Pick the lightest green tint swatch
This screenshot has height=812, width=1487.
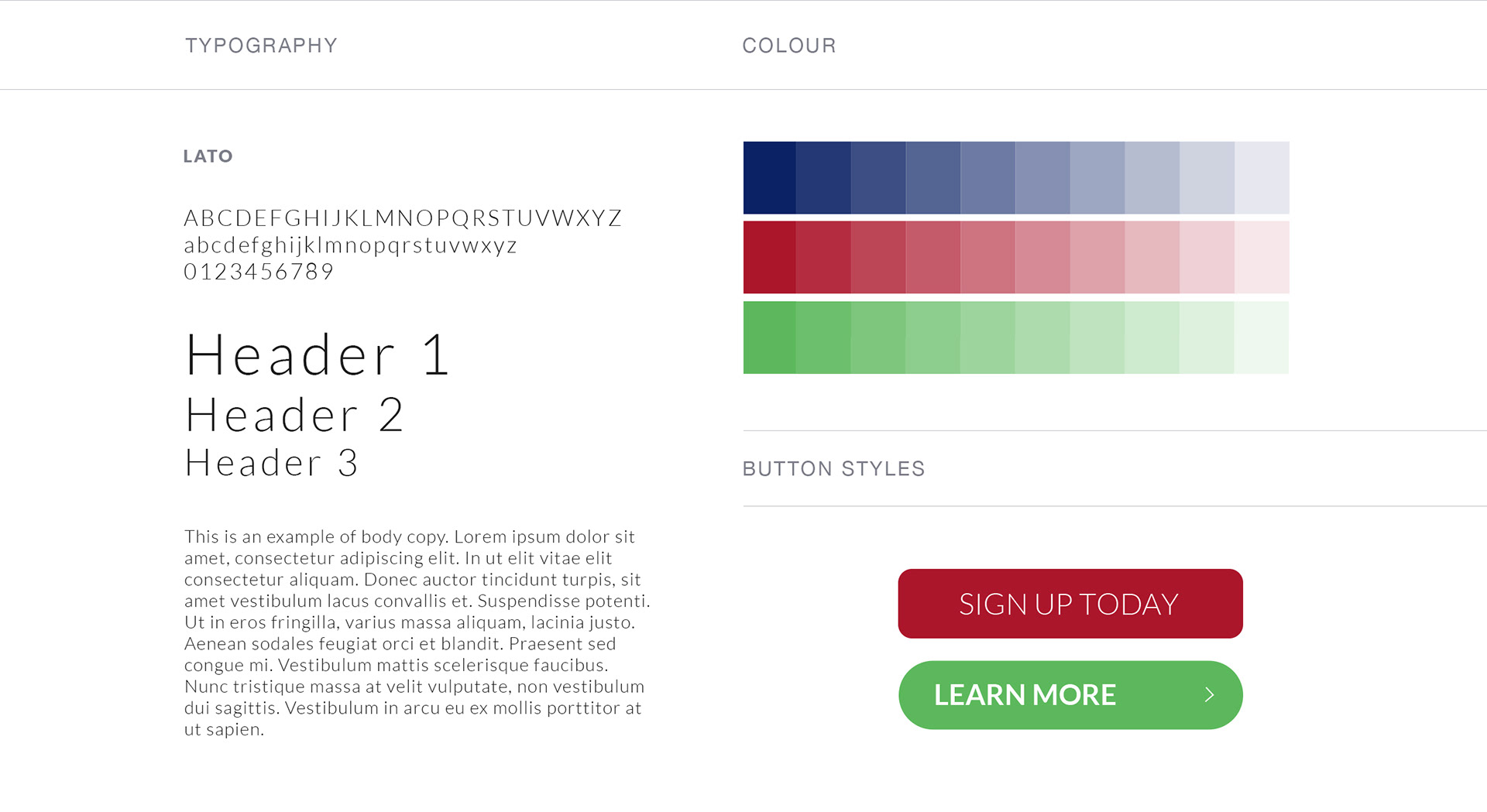point(1262,337)
